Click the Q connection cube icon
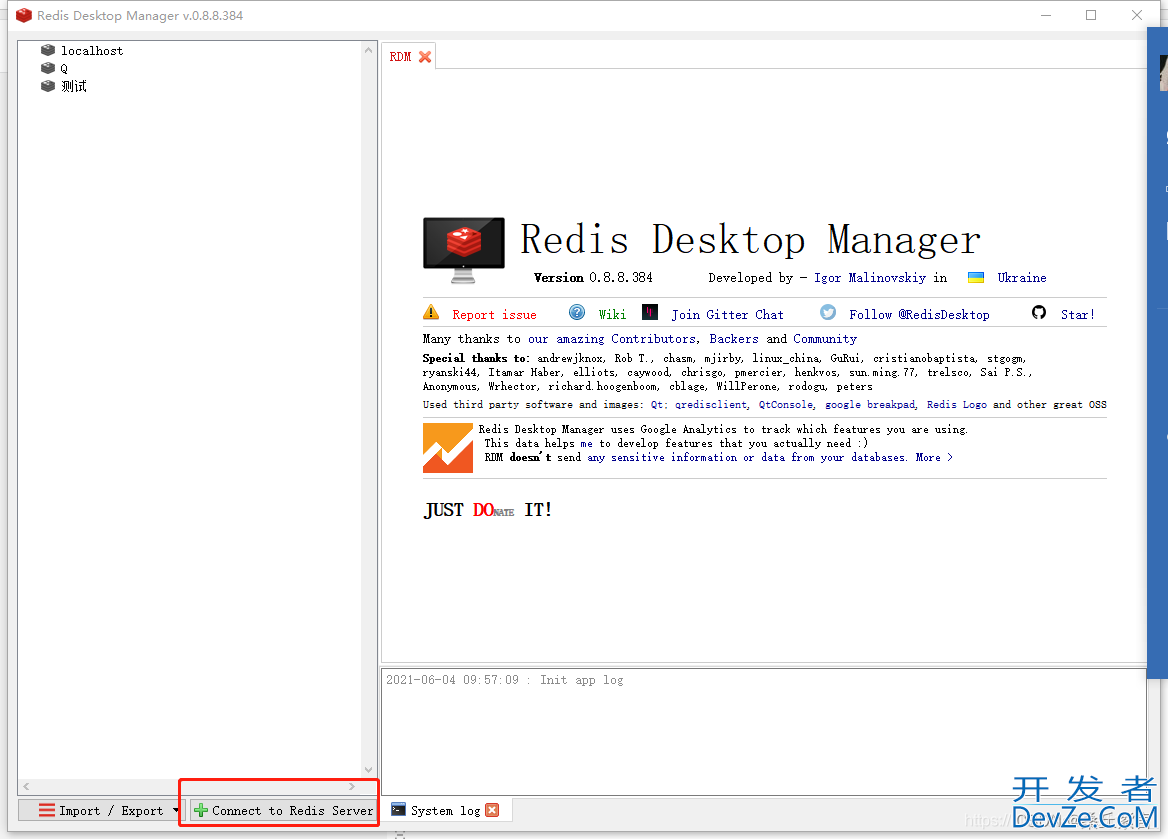This screenshot has width=1168, height=839. pos(48,69)
